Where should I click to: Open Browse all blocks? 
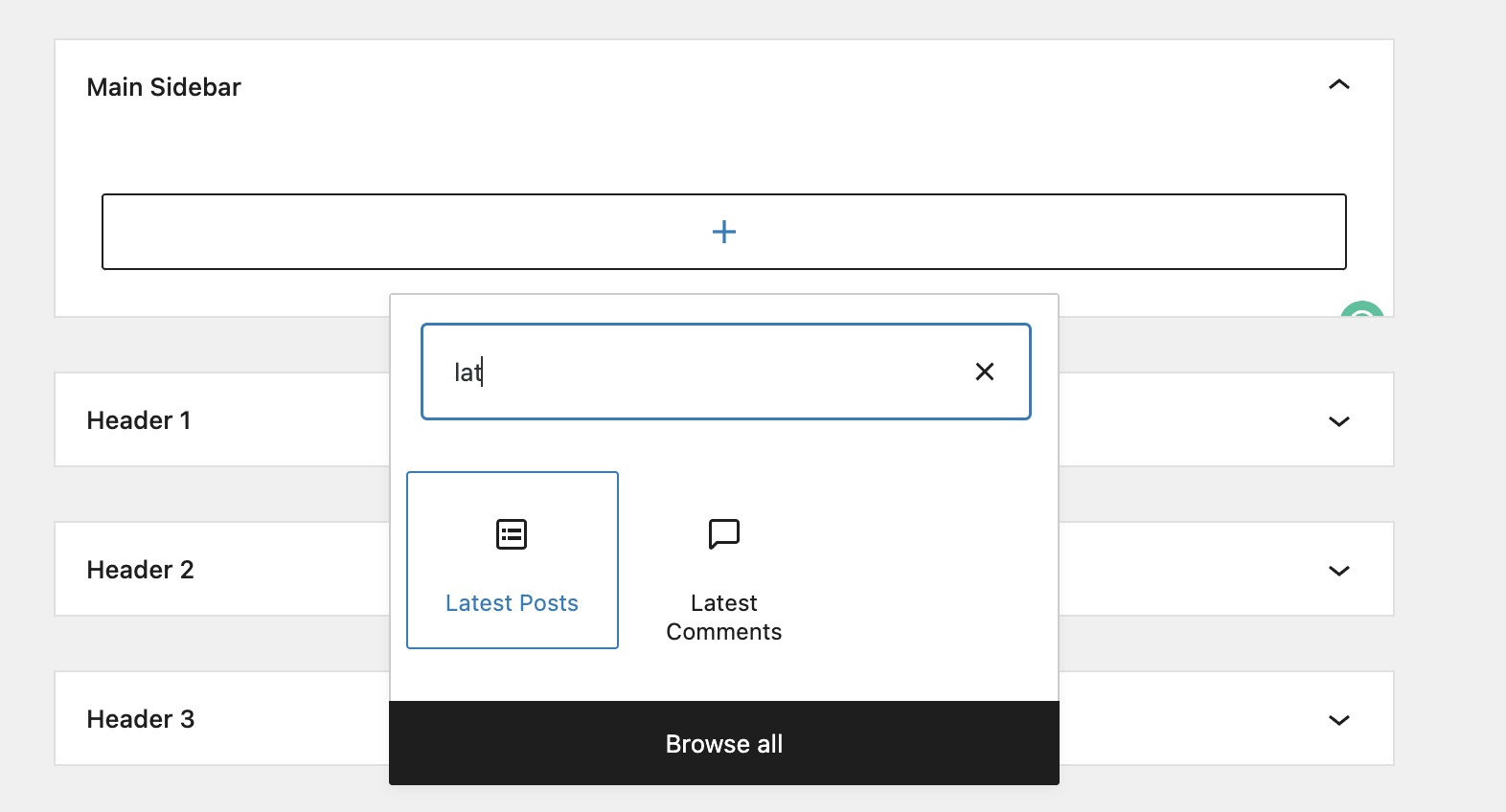coord(724,743)
